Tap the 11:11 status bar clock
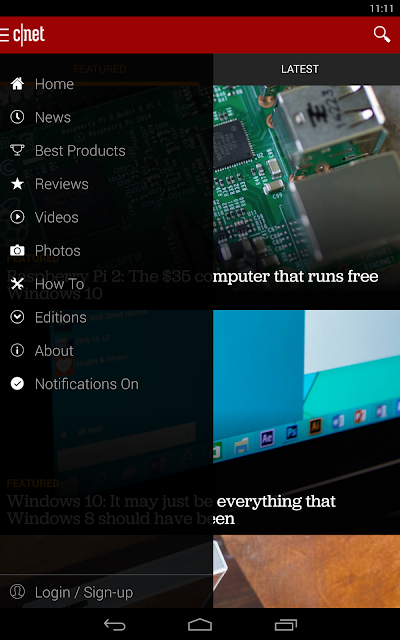Screen dimensions: 400x640 point(381,9)
